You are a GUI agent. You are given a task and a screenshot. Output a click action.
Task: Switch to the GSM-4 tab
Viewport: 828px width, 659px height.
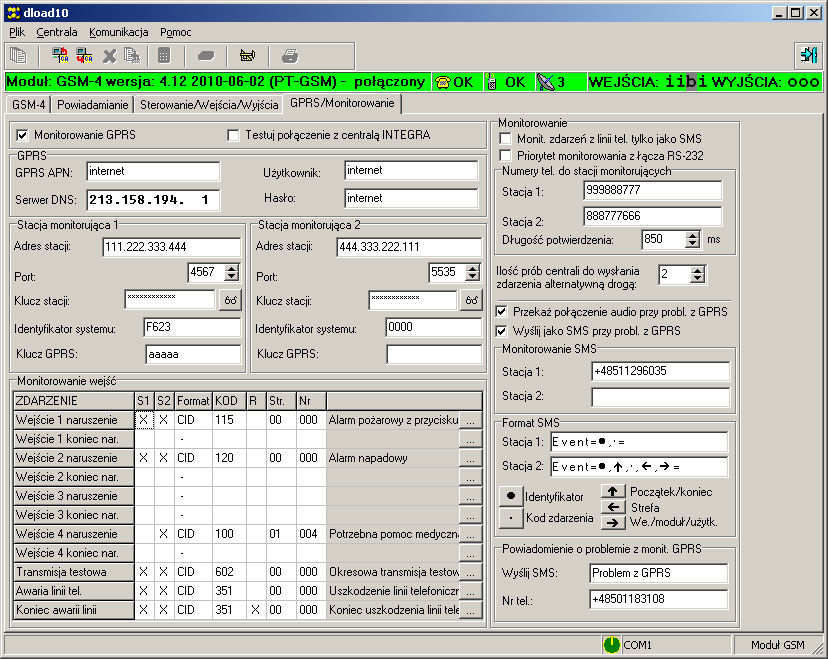[x=29, y=105]
